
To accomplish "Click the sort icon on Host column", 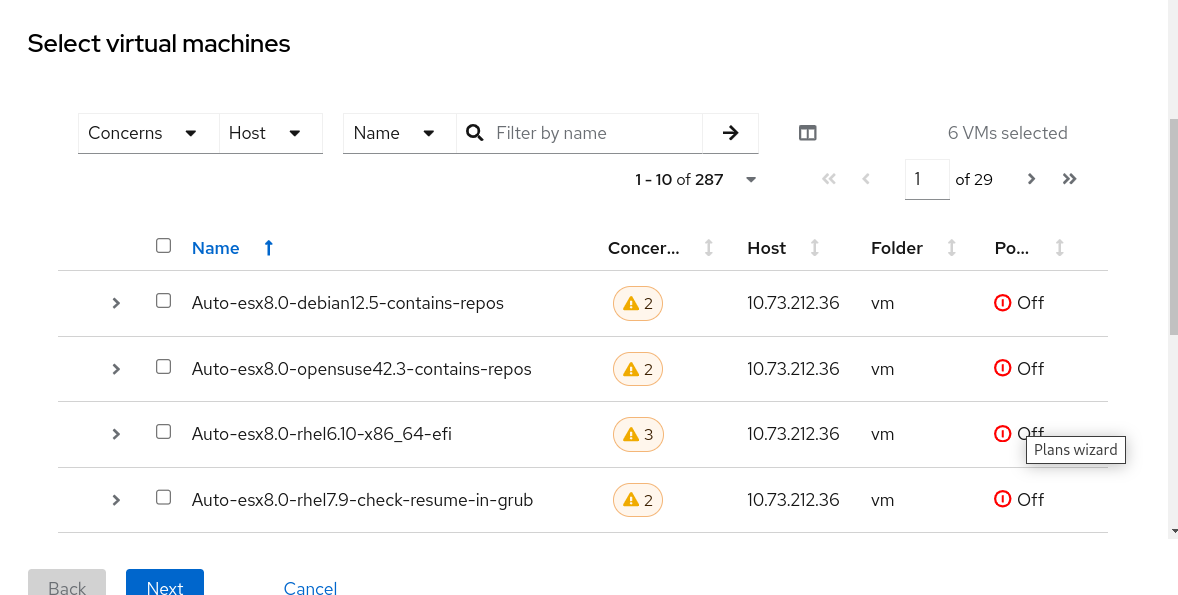I will 814,248.
